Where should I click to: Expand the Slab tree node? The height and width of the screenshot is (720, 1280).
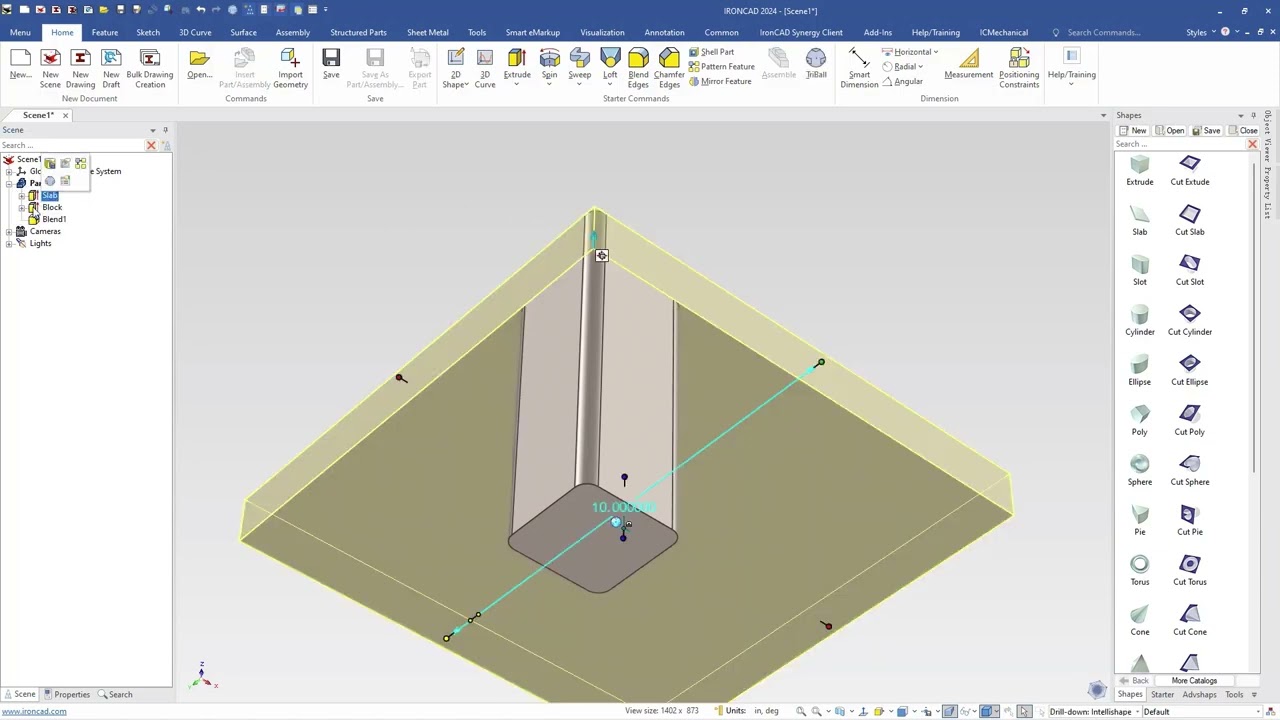click(21, 196)
